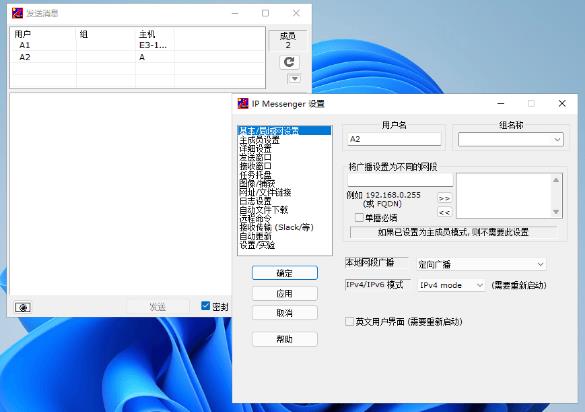
Task: Click the broadcast address list box
Action: click(x=504, y=196)
